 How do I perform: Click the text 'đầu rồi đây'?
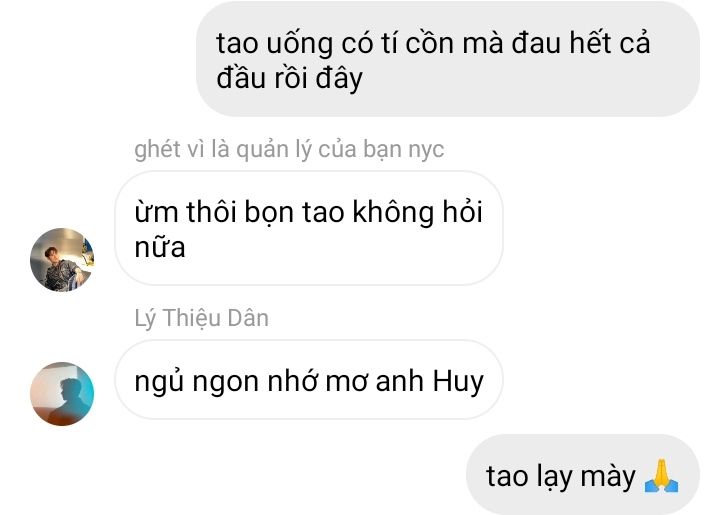pos(289,78)
